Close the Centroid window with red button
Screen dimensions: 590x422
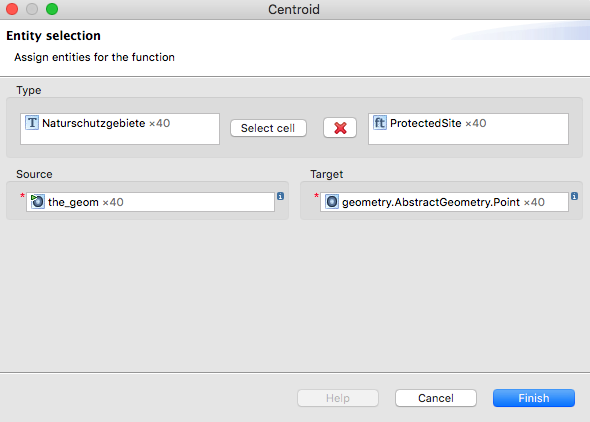12,9
